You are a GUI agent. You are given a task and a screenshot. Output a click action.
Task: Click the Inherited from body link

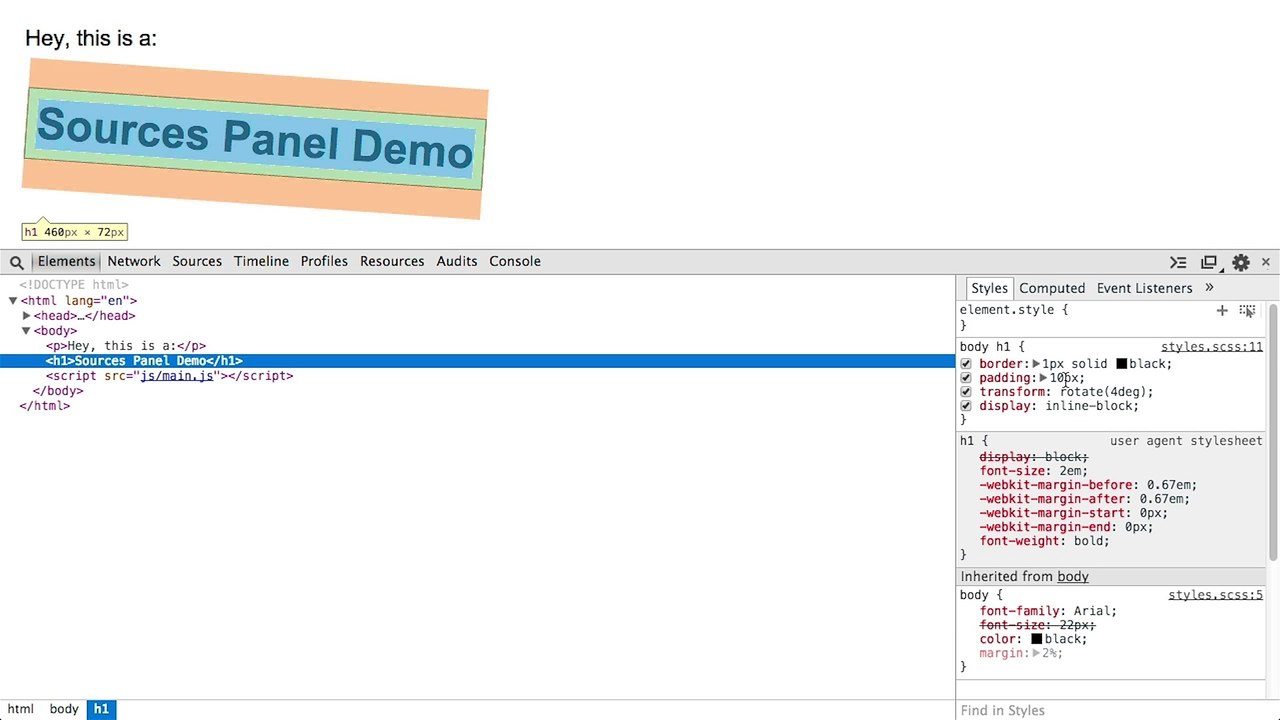click(x=1073, y=577)
